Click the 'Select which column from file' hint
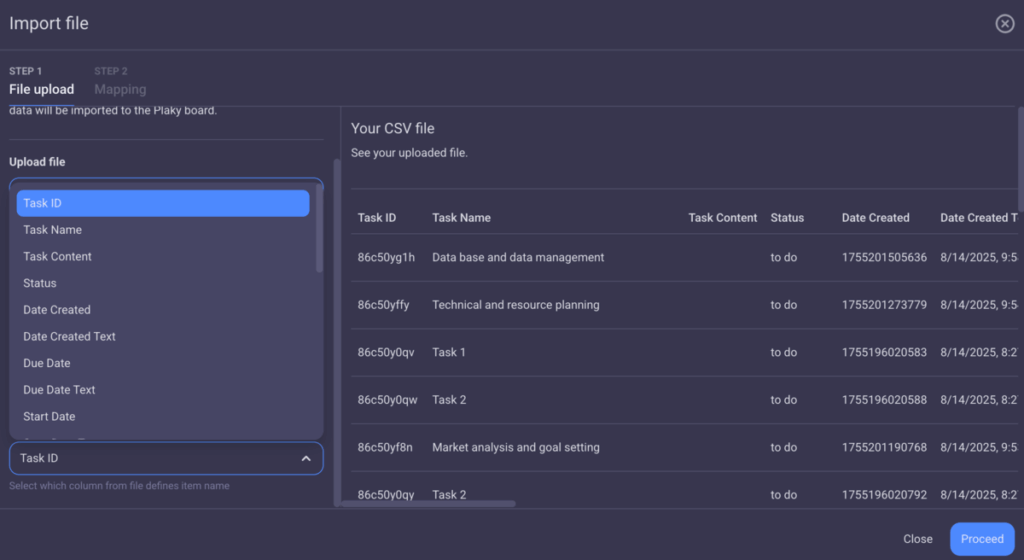 (119, 486)
